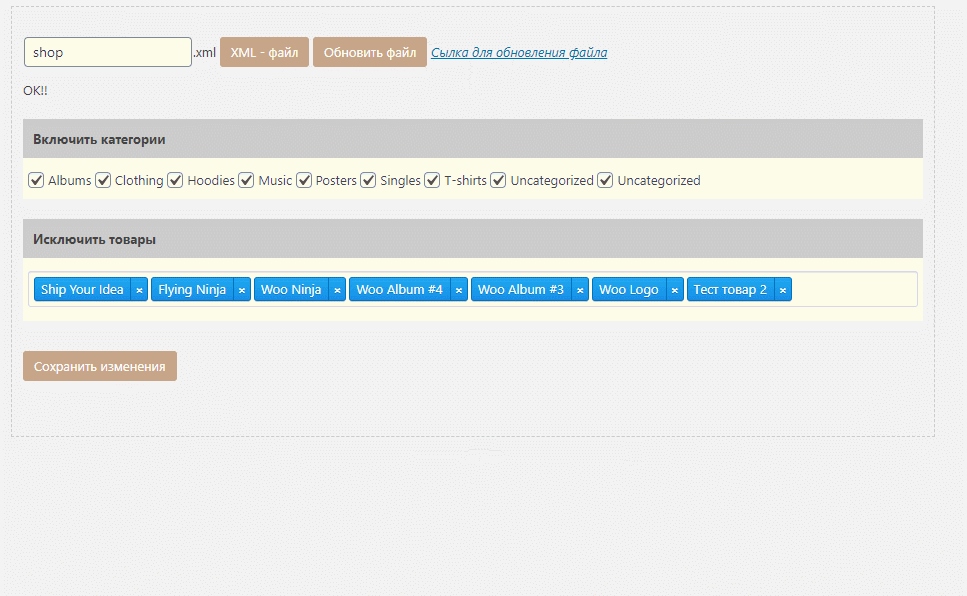Click the Music category label
The image size is (967, 596).
click(x=275, y=181)
